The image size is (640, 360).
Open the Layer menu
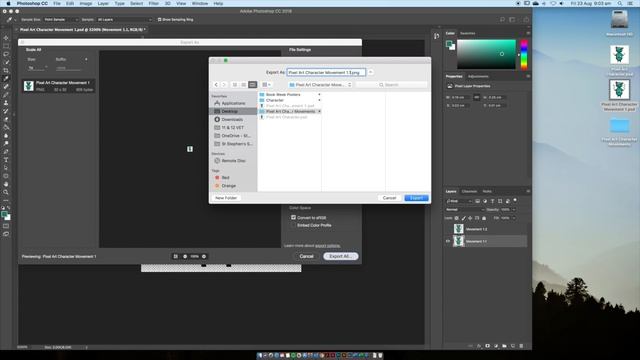[103, 3]
